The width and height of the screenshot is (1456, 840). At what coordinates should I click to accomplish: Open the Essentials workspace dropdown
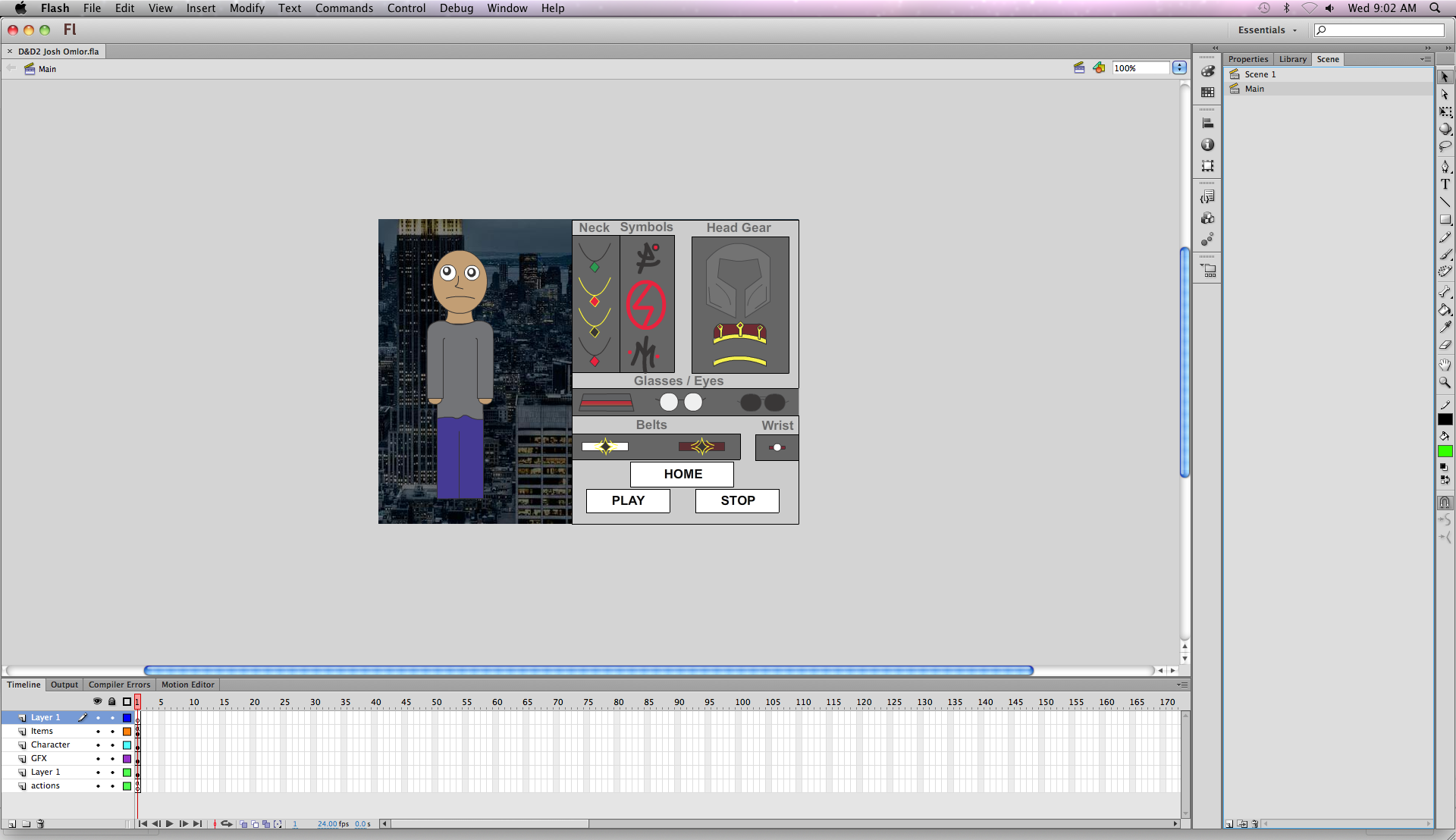coord(1267,30)
